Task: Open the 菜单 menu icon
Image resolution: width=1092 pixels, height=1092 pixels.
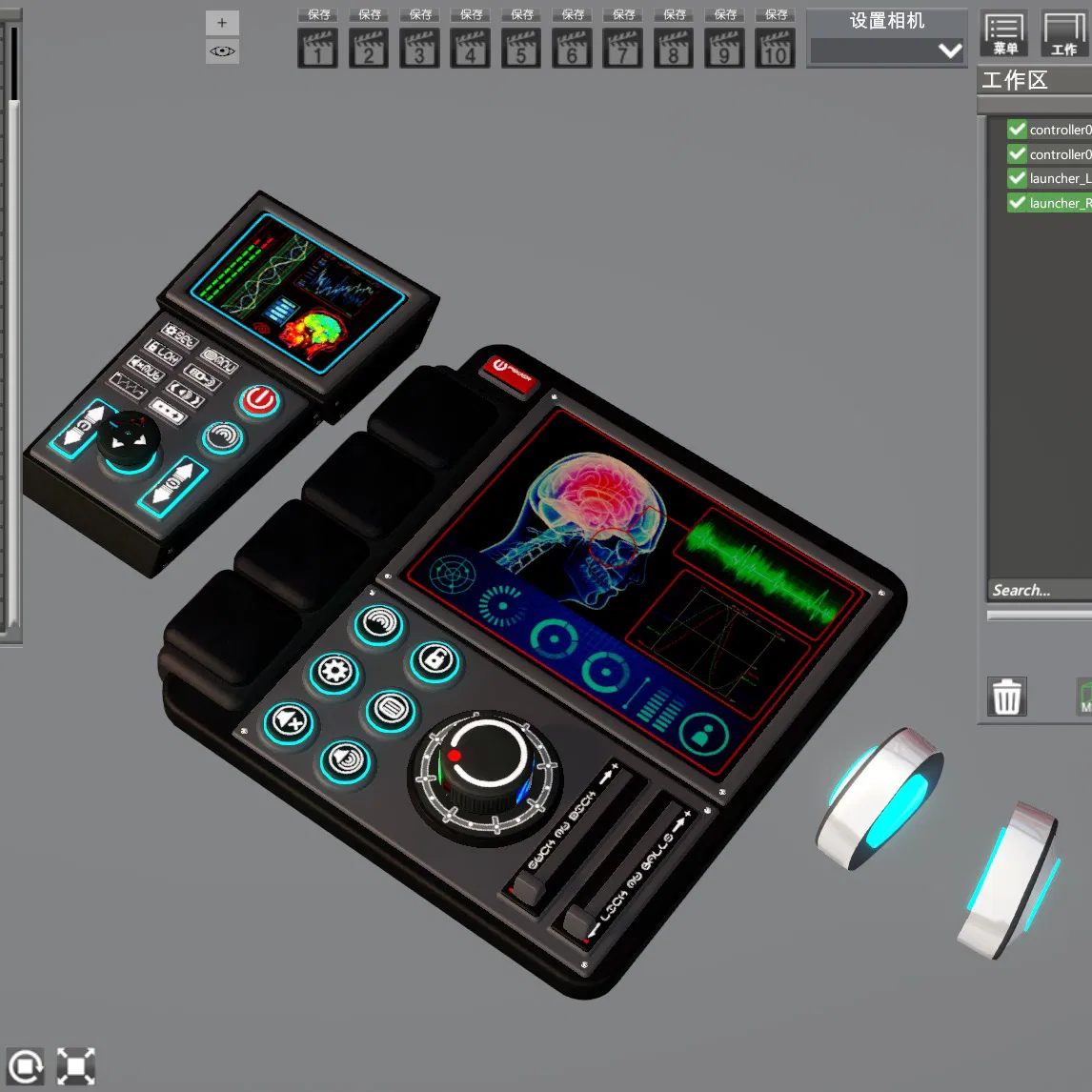Action: point(1003,33)
